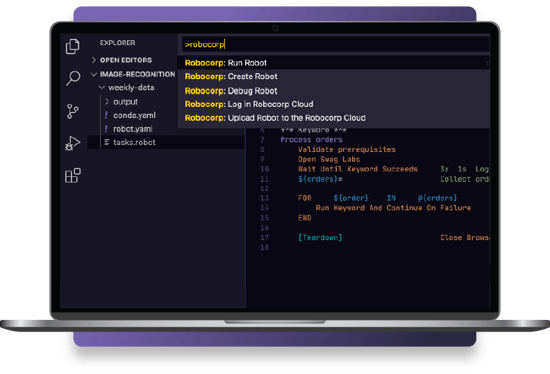Open the Source Control branch icon
Viewport: 550px width, 374px height.
[73, 111]
